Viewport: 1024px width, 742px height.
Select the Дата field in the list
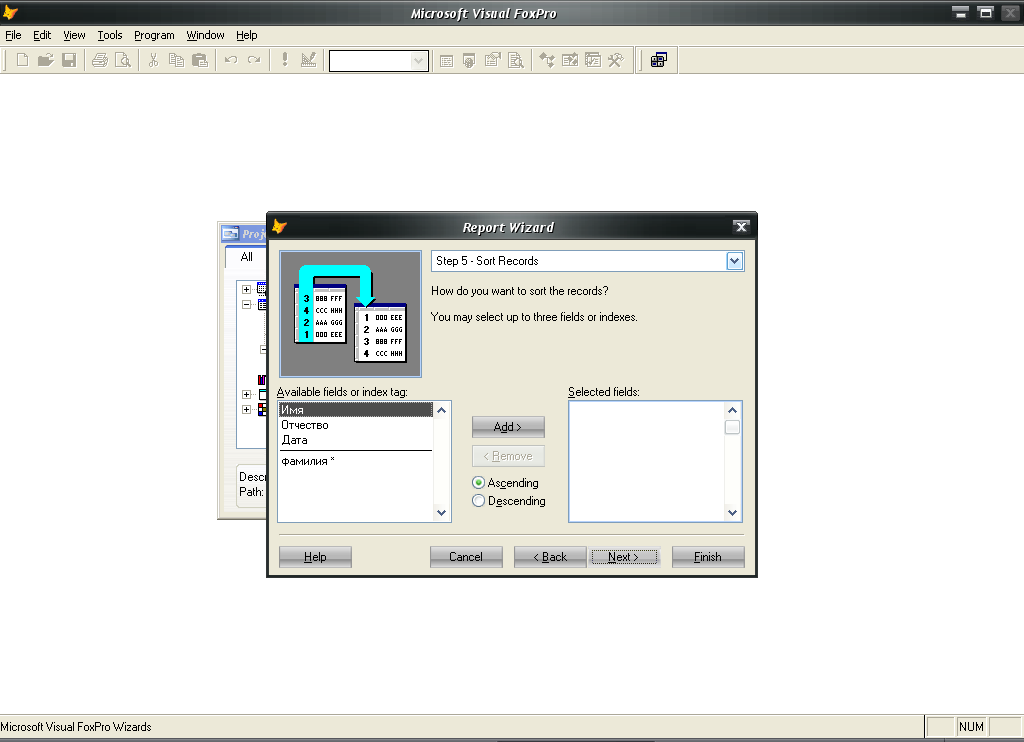(x=355, y=440)
